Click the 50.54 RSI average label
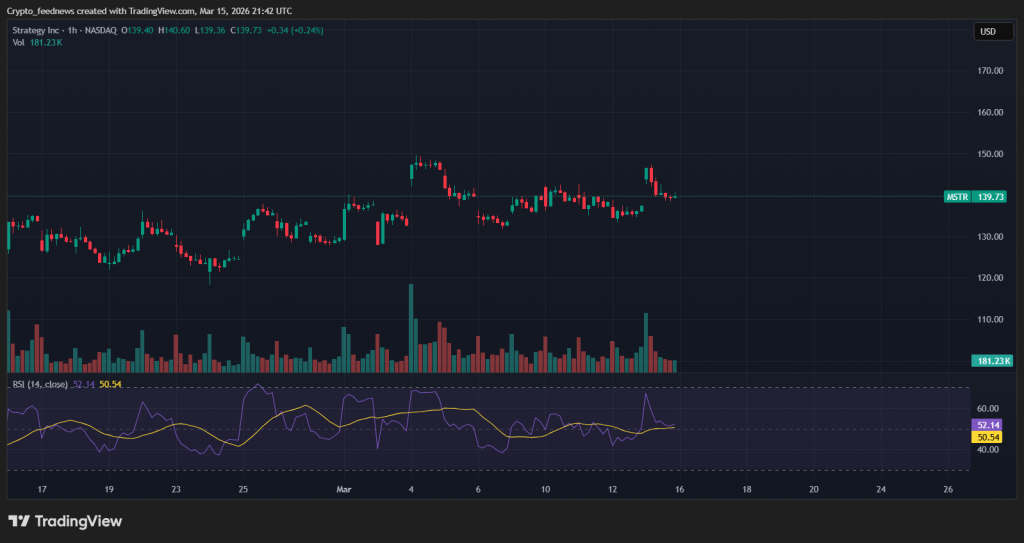1024x543 pixels. point(985,436)
